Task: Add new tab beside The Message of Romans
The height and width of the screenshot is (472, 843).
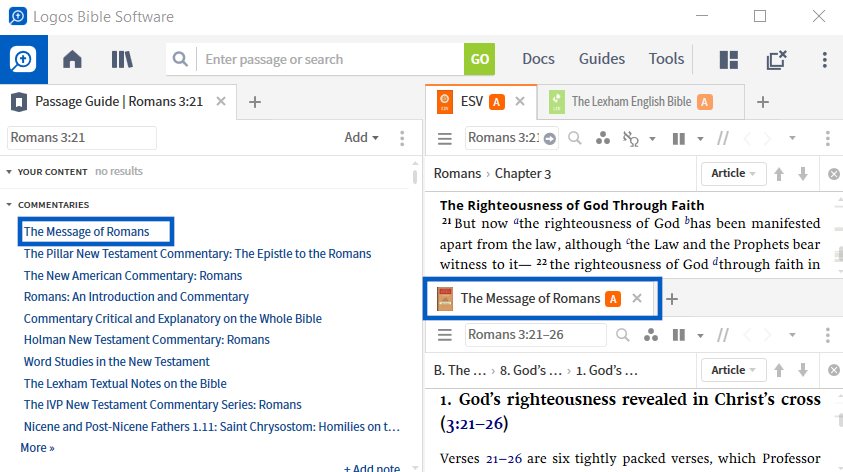Action: [672, 299]
